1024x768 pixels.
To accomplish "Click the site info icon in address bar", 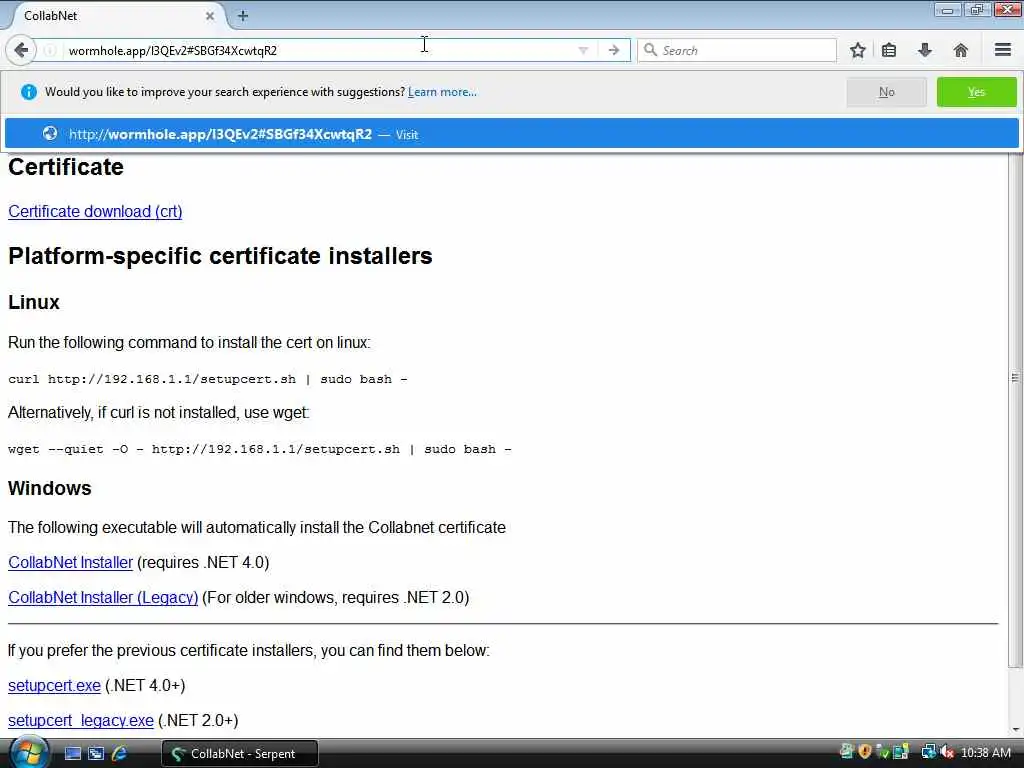I will [x=50, y=50].
